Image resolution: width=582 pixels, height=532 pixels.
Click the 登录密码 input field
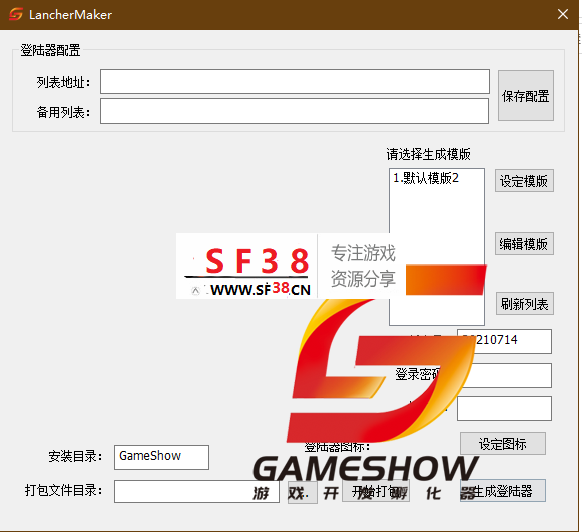click(x=504, y=375)
